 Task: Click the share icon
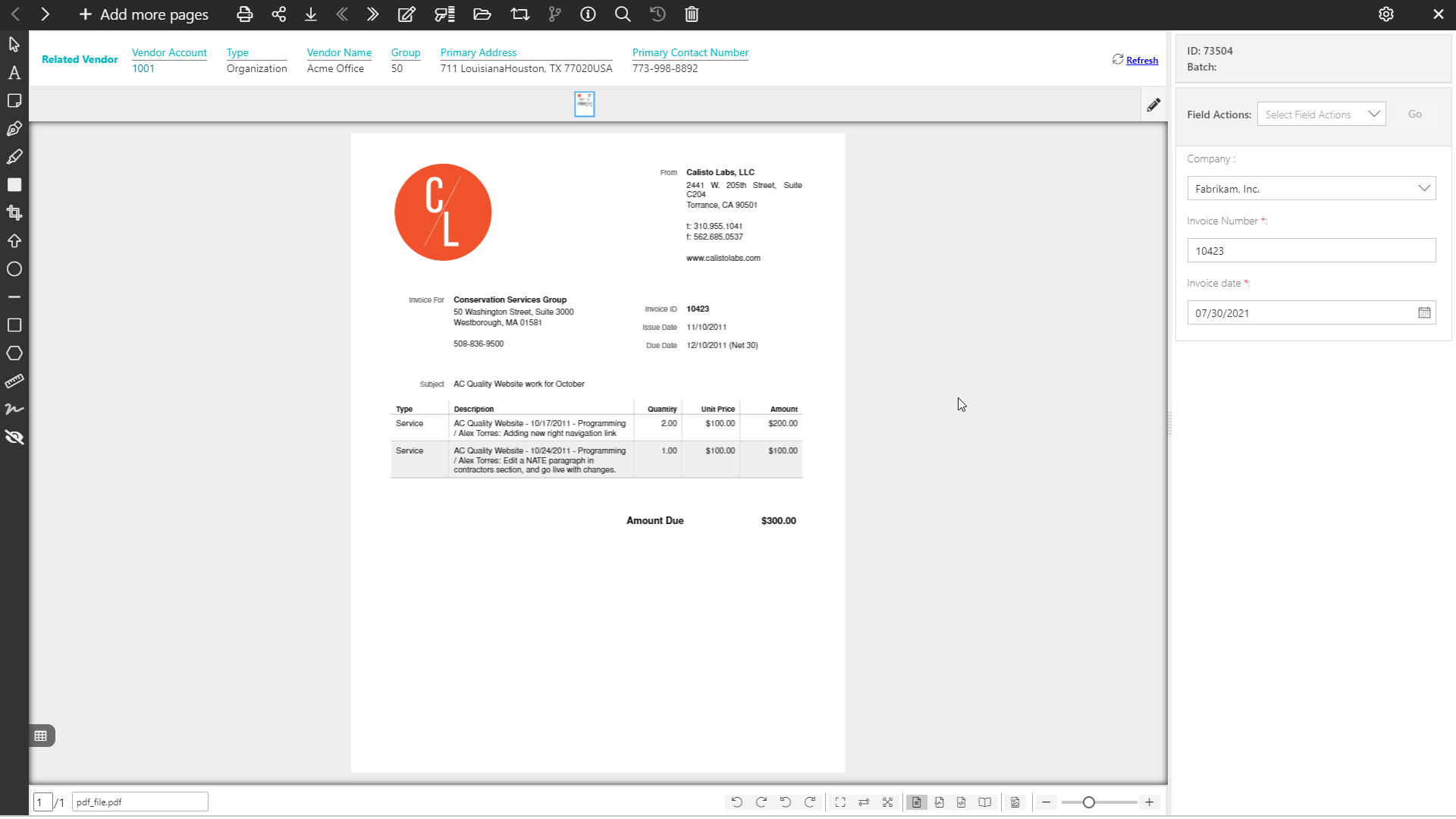click(x=279, y=14)
